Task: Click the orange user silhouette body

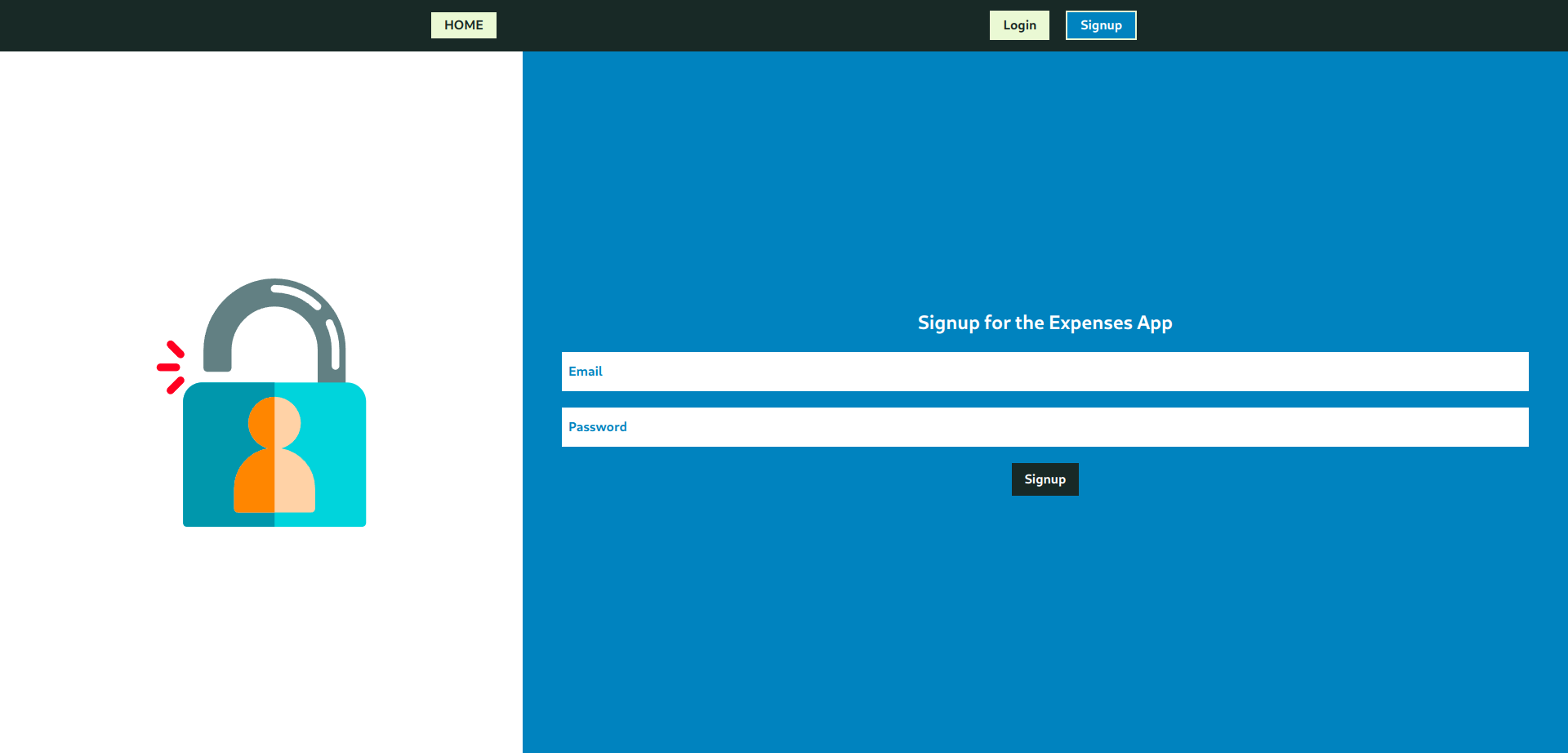Action: 255,486
